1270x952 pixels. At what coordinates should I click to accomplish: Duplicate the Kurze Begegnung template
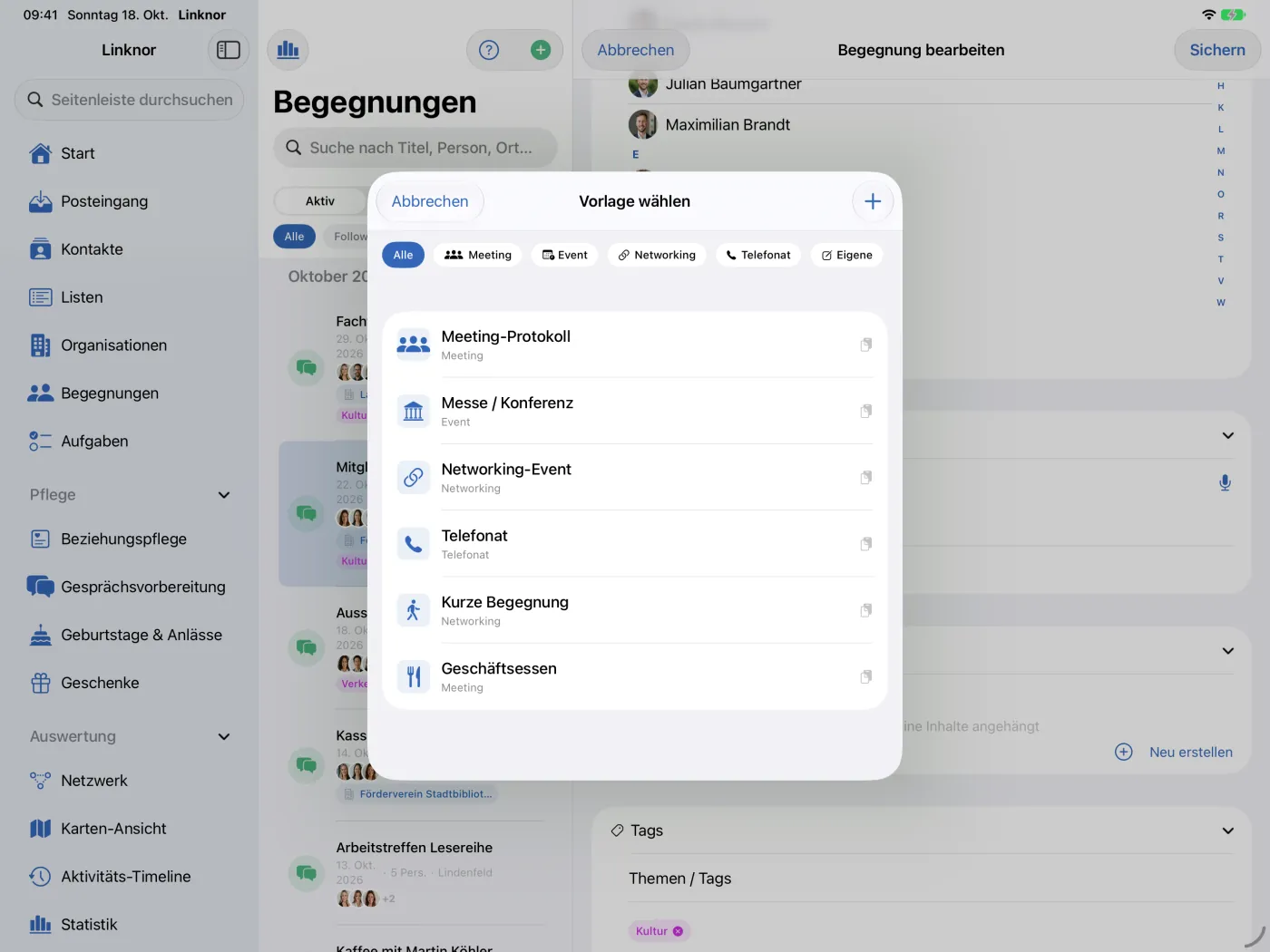(x=866, y=610)
